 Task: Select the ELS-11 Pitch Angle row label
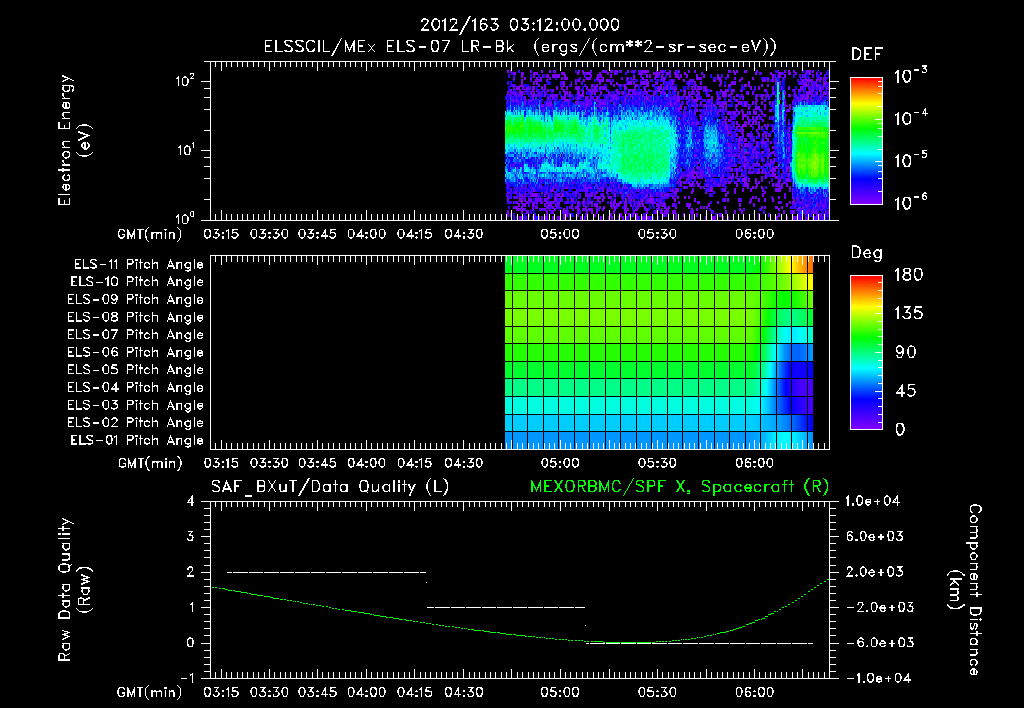(x=138, y=265)
